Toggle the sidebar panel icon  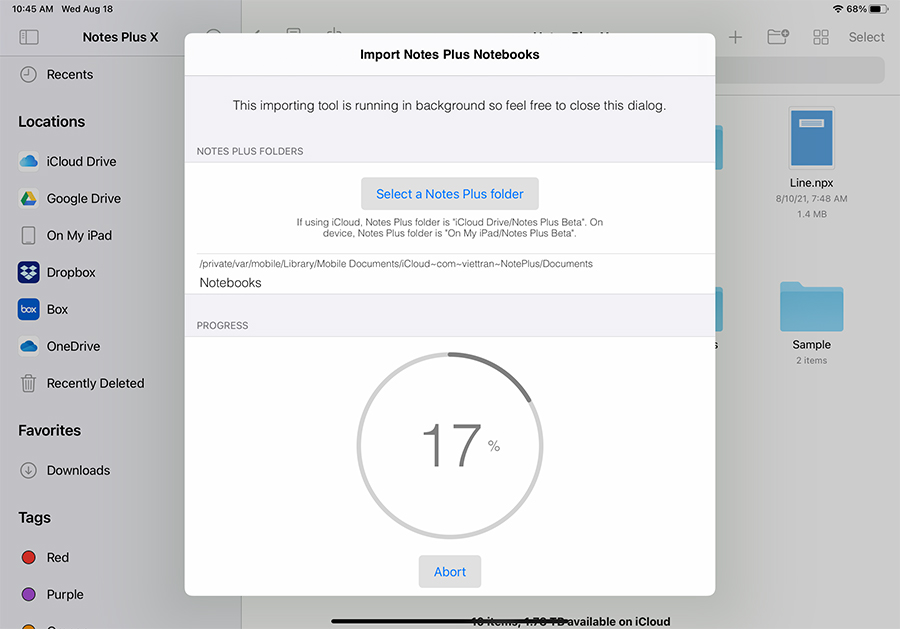[x=29, y=37]
